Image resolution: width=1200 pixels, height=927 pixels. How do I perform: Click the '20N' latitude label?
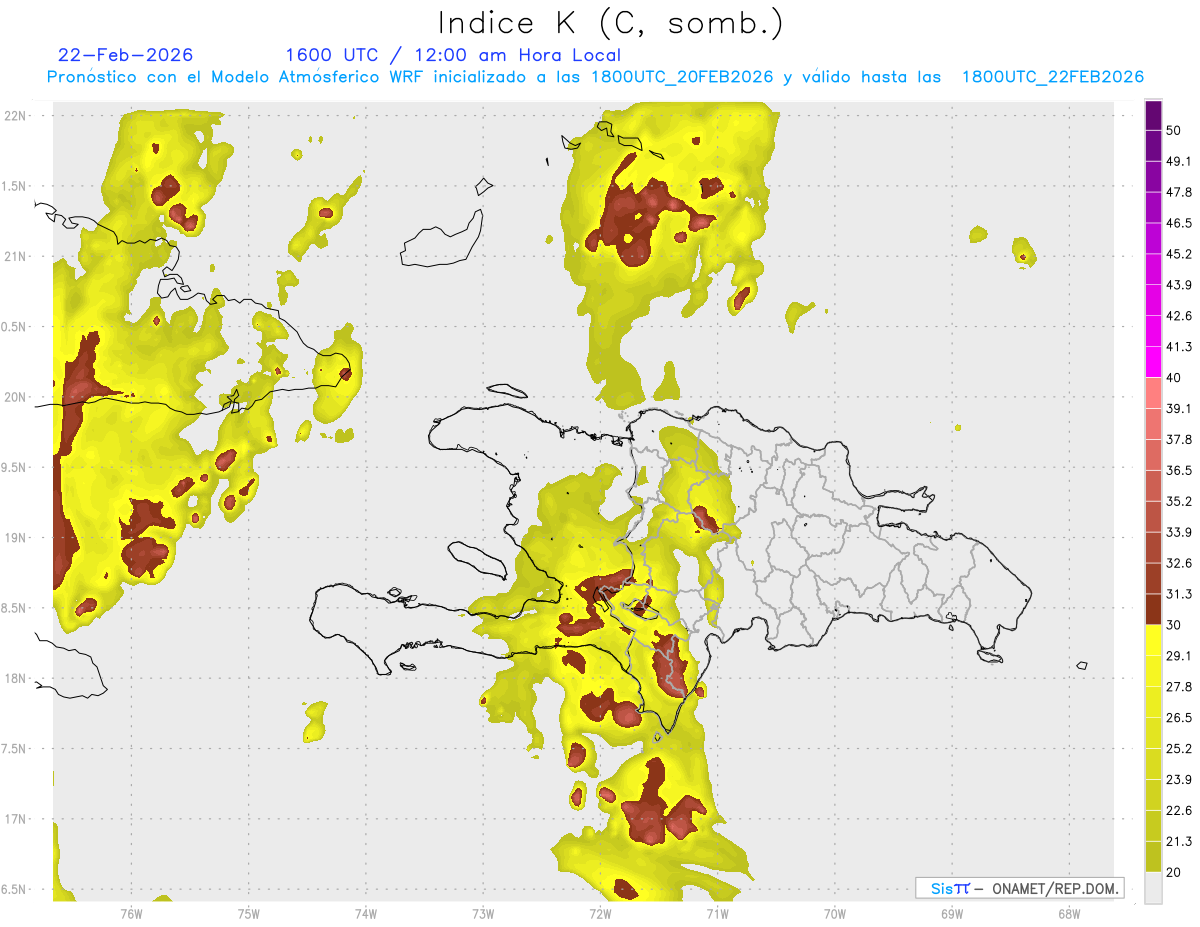16,397
